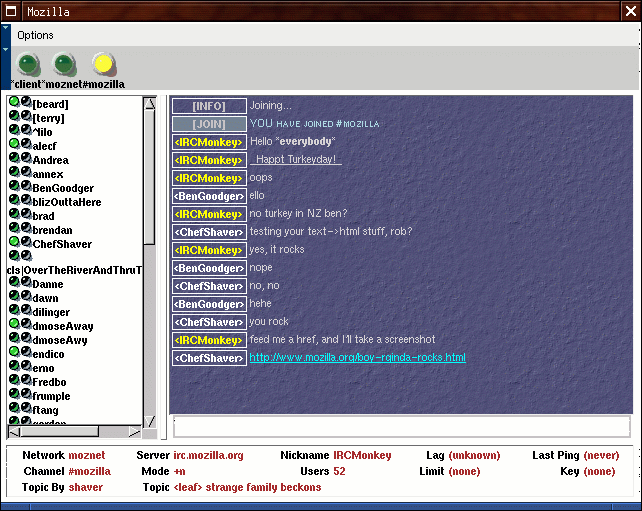Image resolution: width=642 pixels, height=511 pixels.
Task: Click the voice icon beside frumple
Action: [26, 393]
